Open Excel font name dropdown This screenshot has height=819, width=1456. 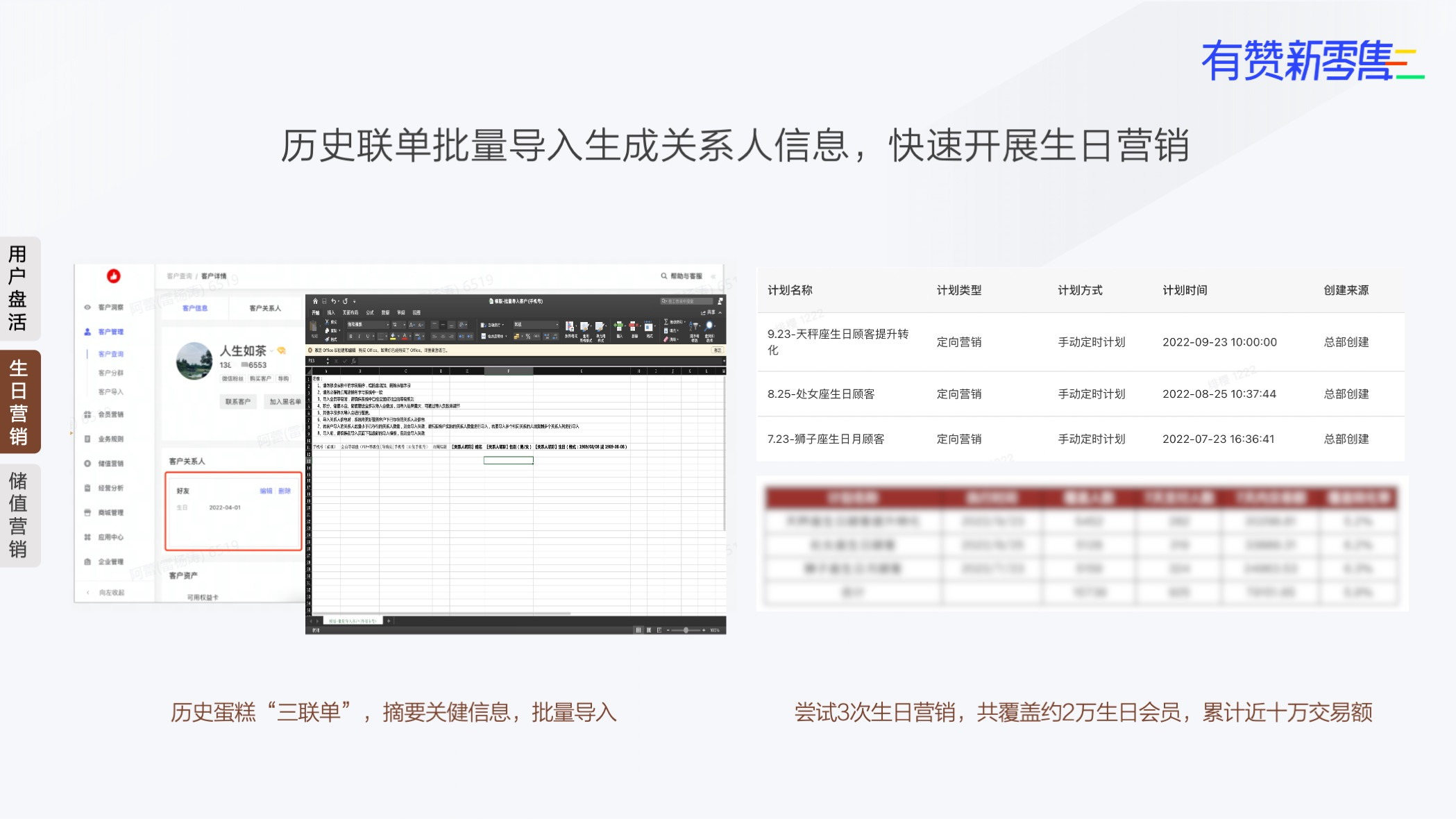(368, 325)
